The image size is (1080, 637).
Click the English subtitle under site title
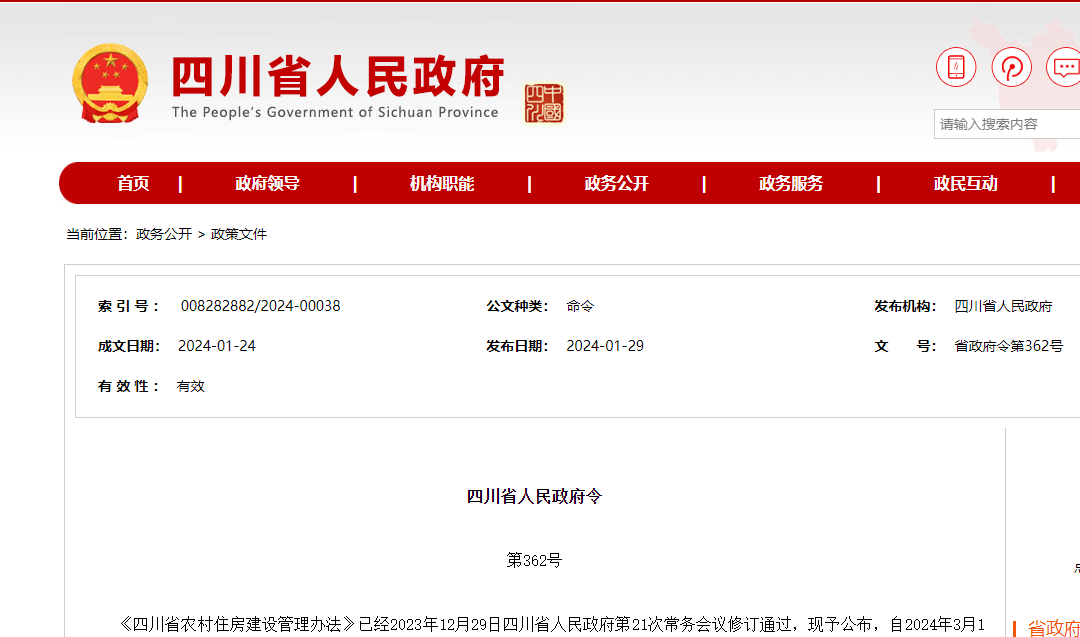point(334,112)
